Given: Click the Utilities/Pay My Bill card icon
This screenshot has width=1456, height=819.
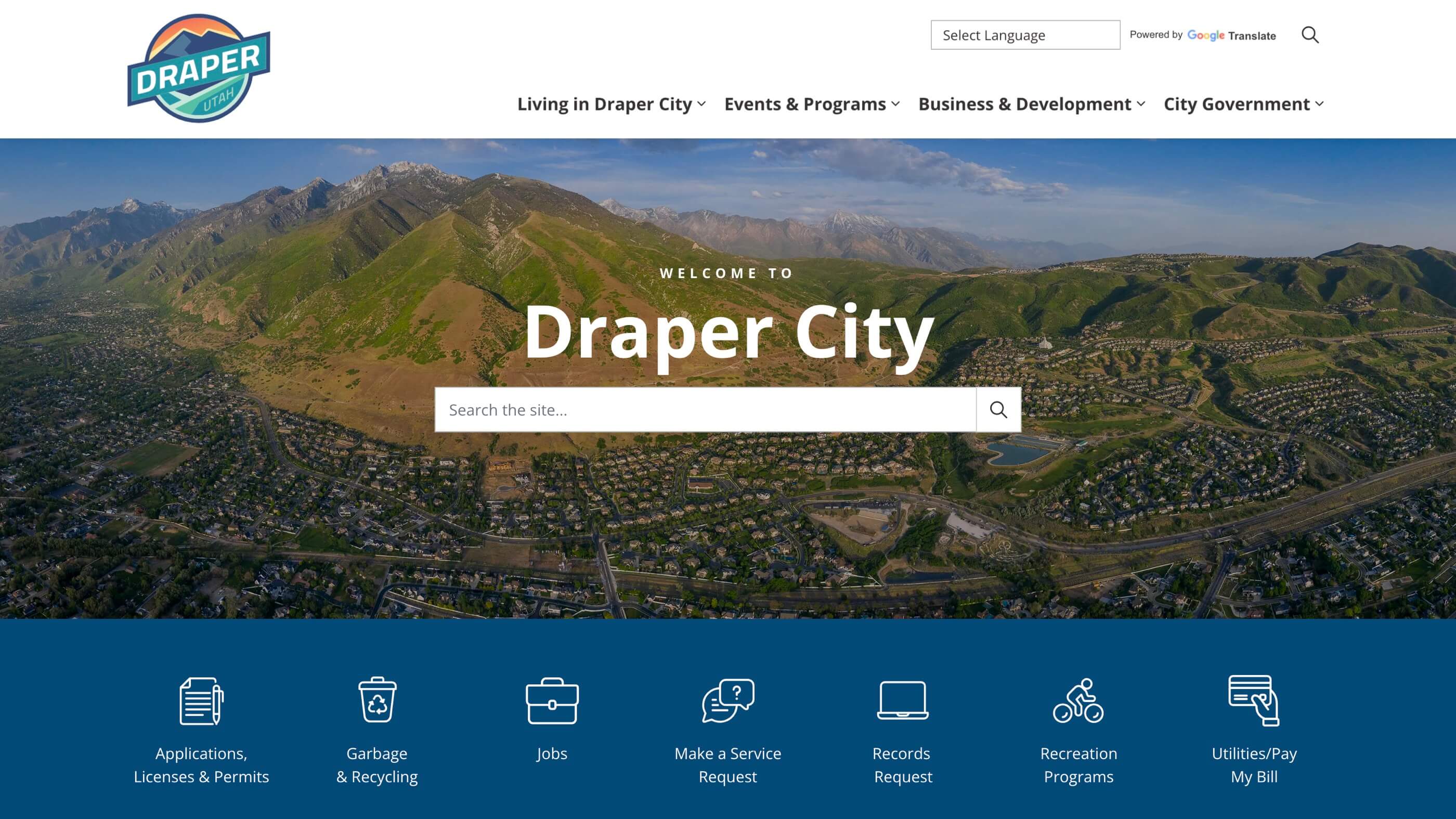Looking at the screenshot, I should [1254, 701].
